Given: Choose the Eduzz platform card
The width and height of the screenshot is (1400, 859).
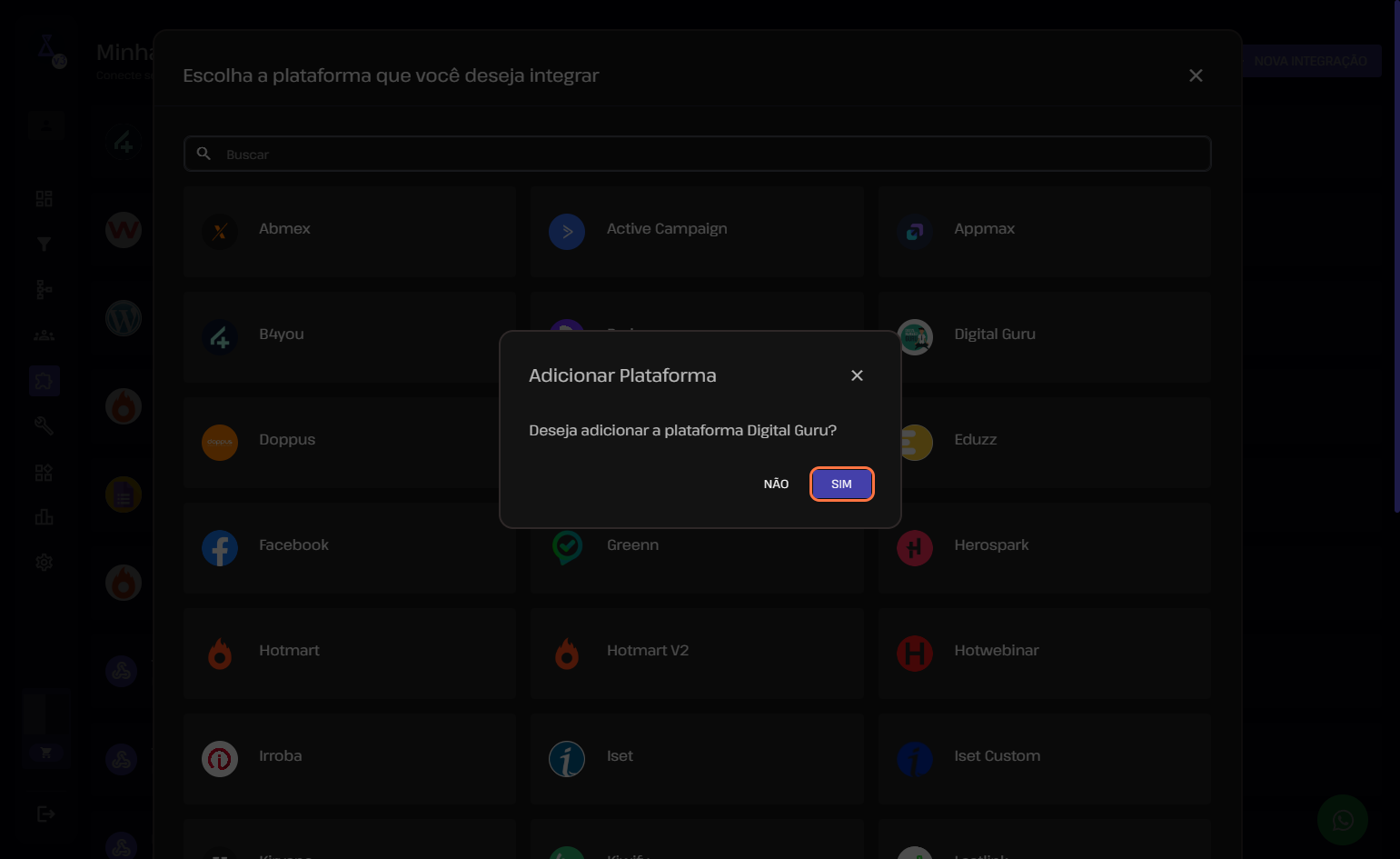Looking at the screenshot, I should (1044, 443).
